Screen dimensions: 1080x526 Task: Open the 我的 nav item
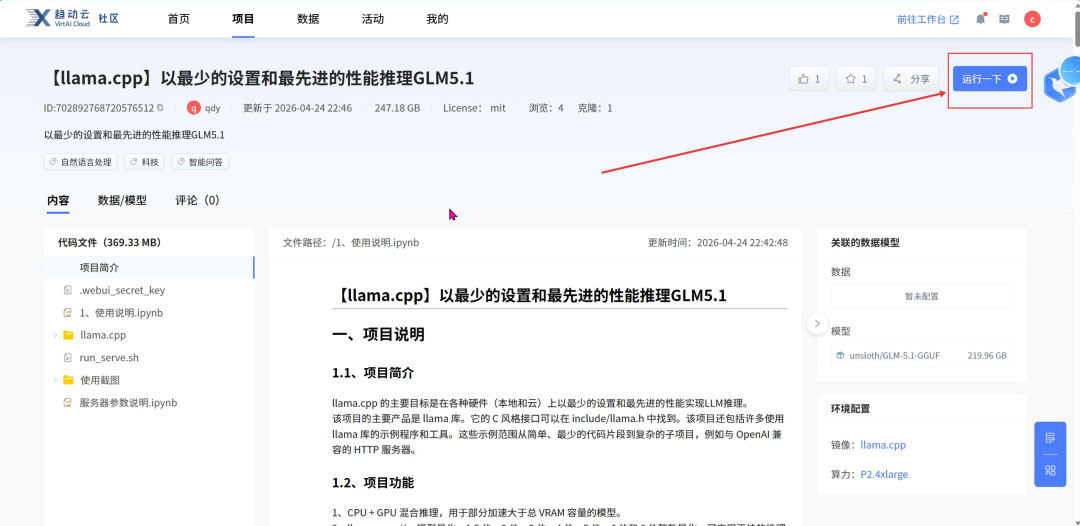[437, 19]
